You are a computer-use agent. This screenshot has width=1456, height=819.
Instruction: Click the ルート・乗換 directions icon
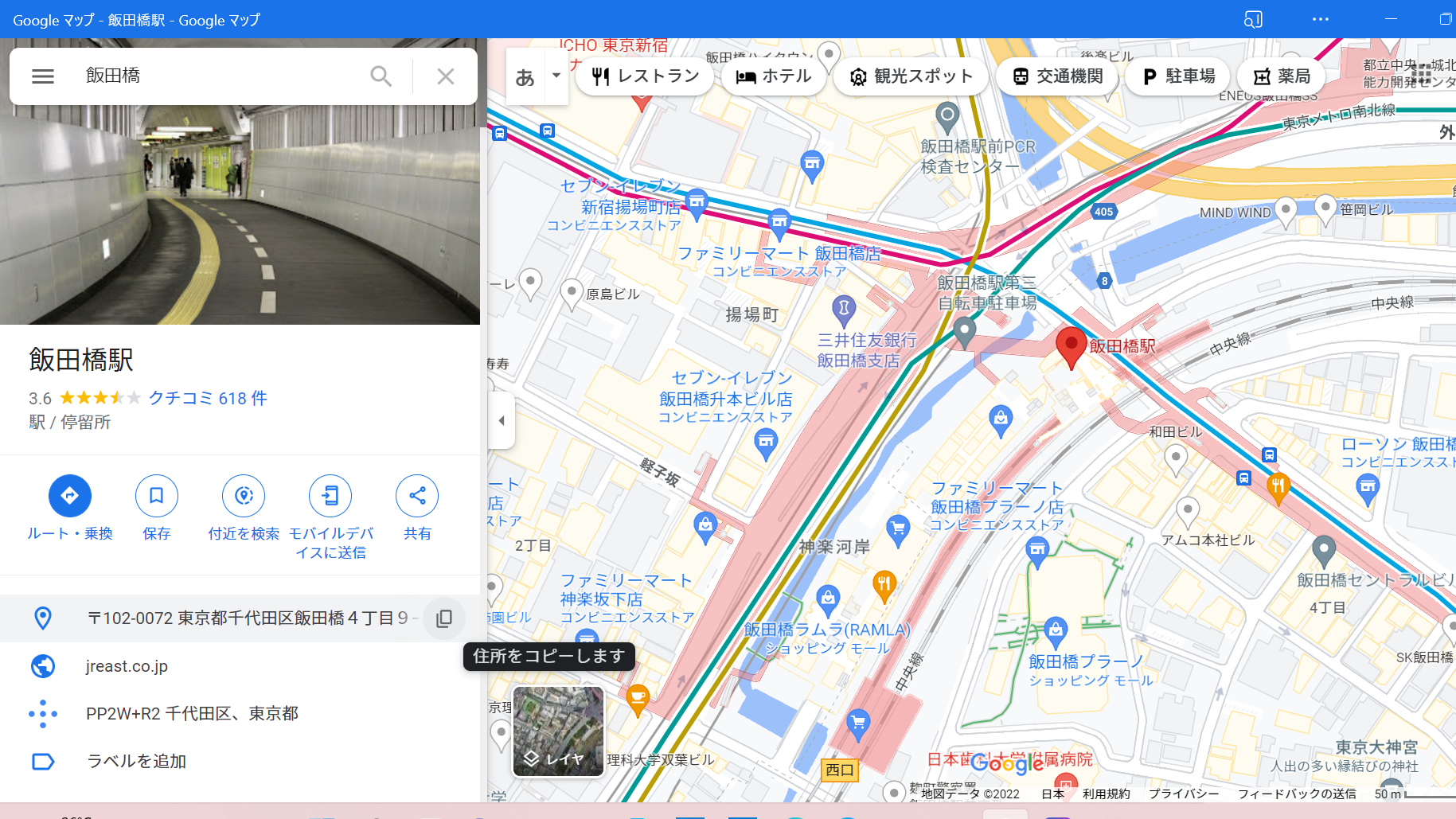70,496
